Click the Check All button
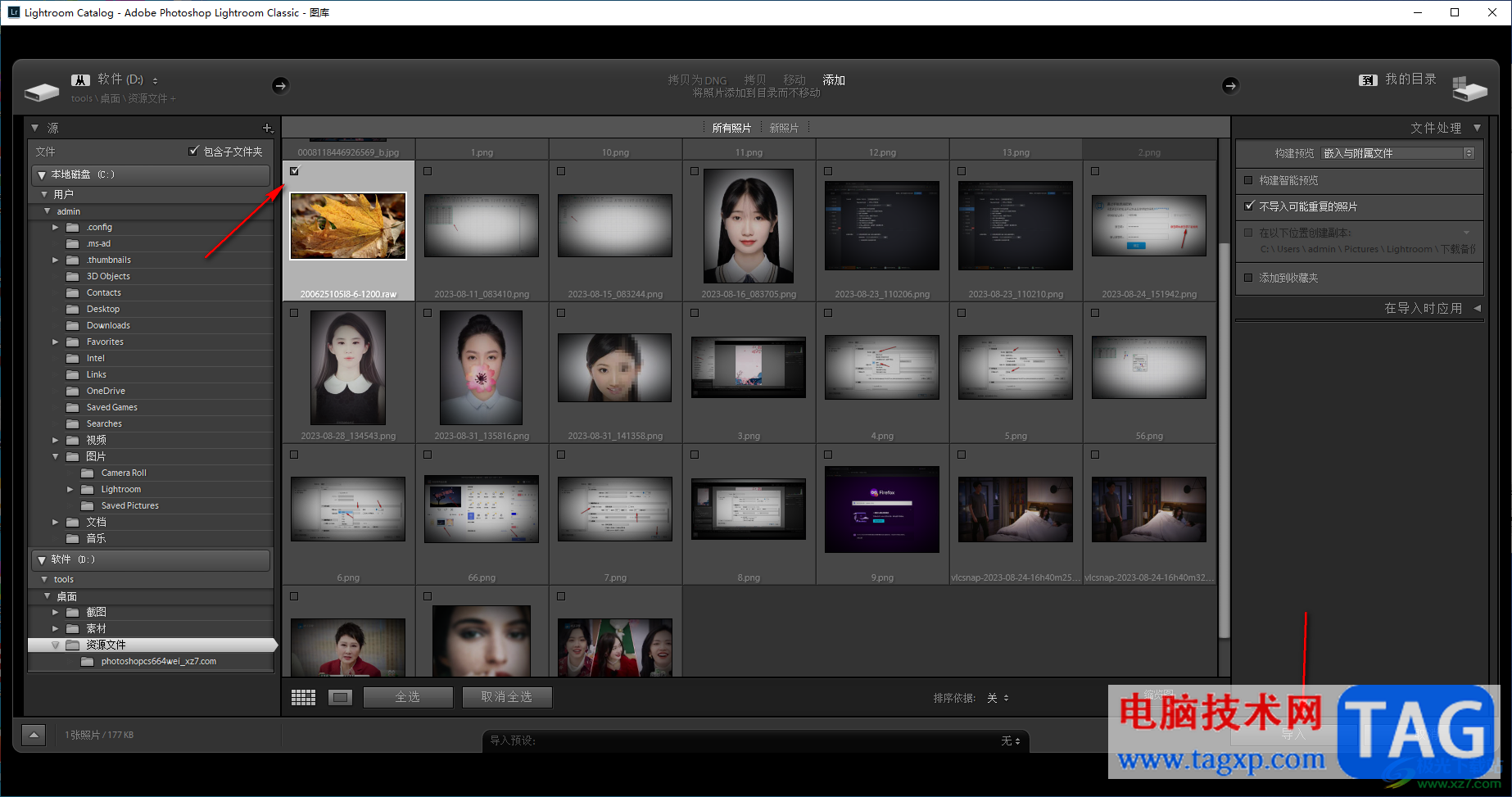 click(x=408, y=697)
